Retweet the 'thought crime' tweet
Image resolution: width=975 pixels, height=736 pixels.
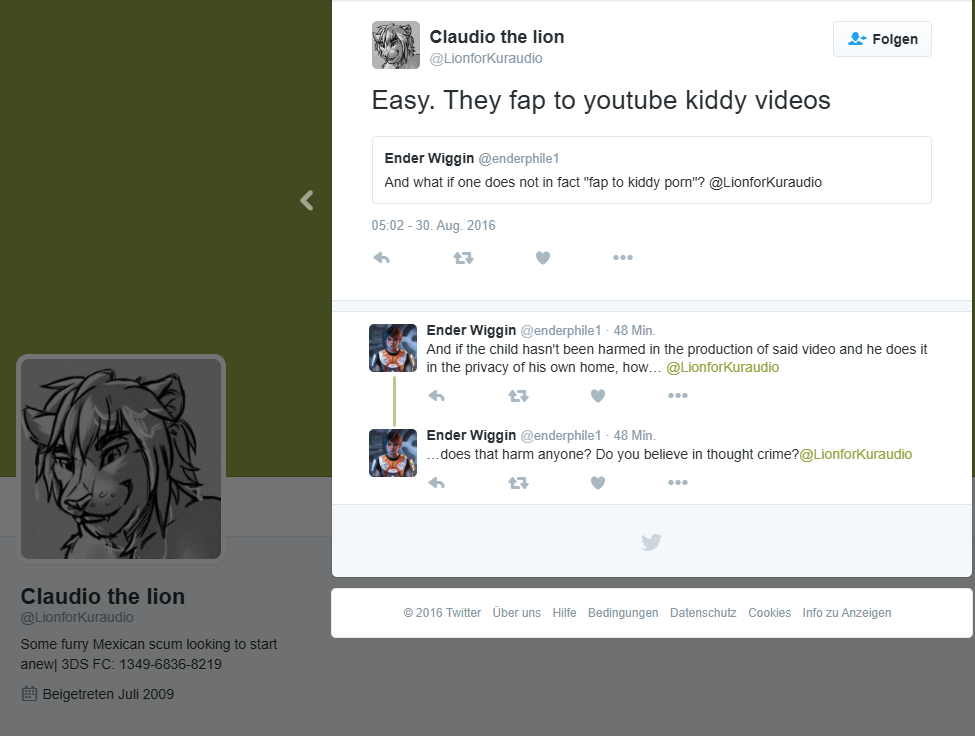(518, 483)
